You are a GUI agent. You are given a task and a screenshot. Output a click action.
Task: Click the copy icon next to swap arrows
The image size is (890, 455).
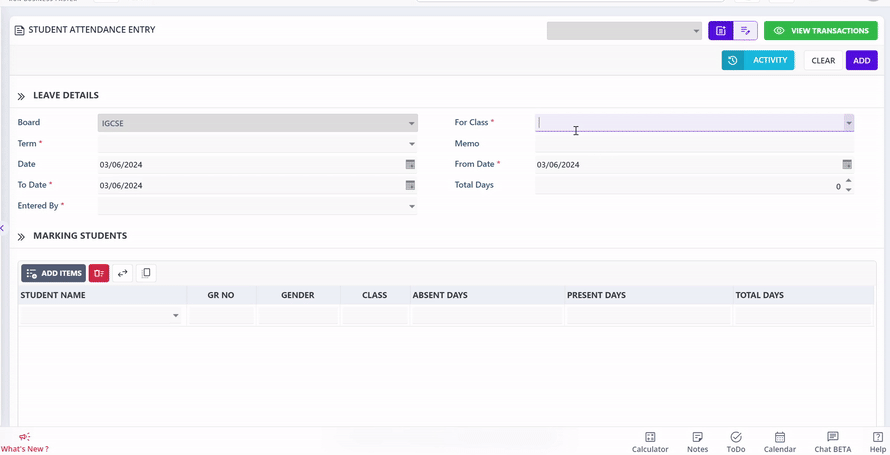(x=146, y=273)
